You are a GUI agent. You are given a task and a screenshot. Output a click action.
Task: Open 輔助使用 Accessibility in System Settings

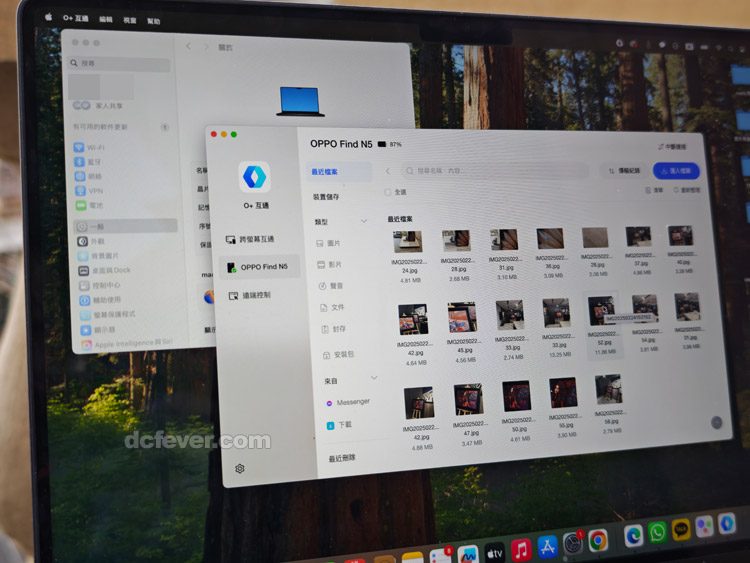100,300
